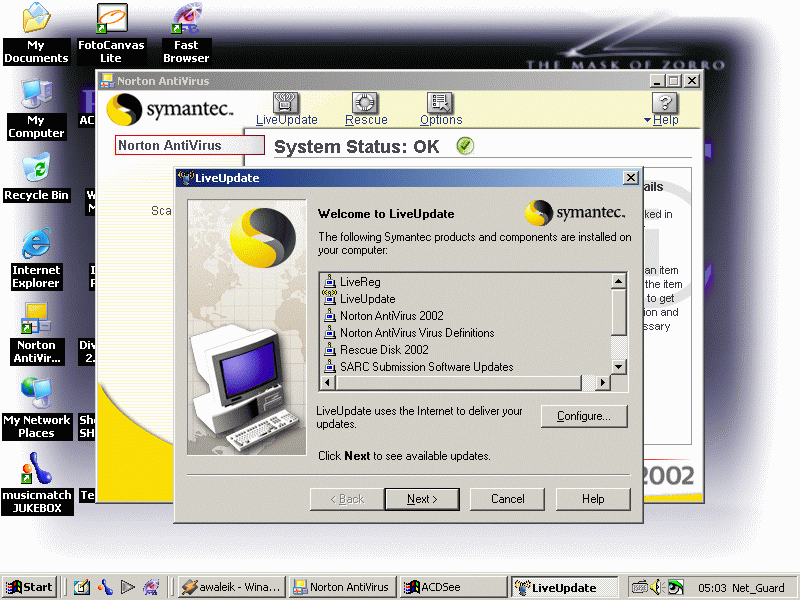This screenshot has width=800, height=600.
Task: Close the LiveUpdate dialog with the X
Action: click(631, 178)
